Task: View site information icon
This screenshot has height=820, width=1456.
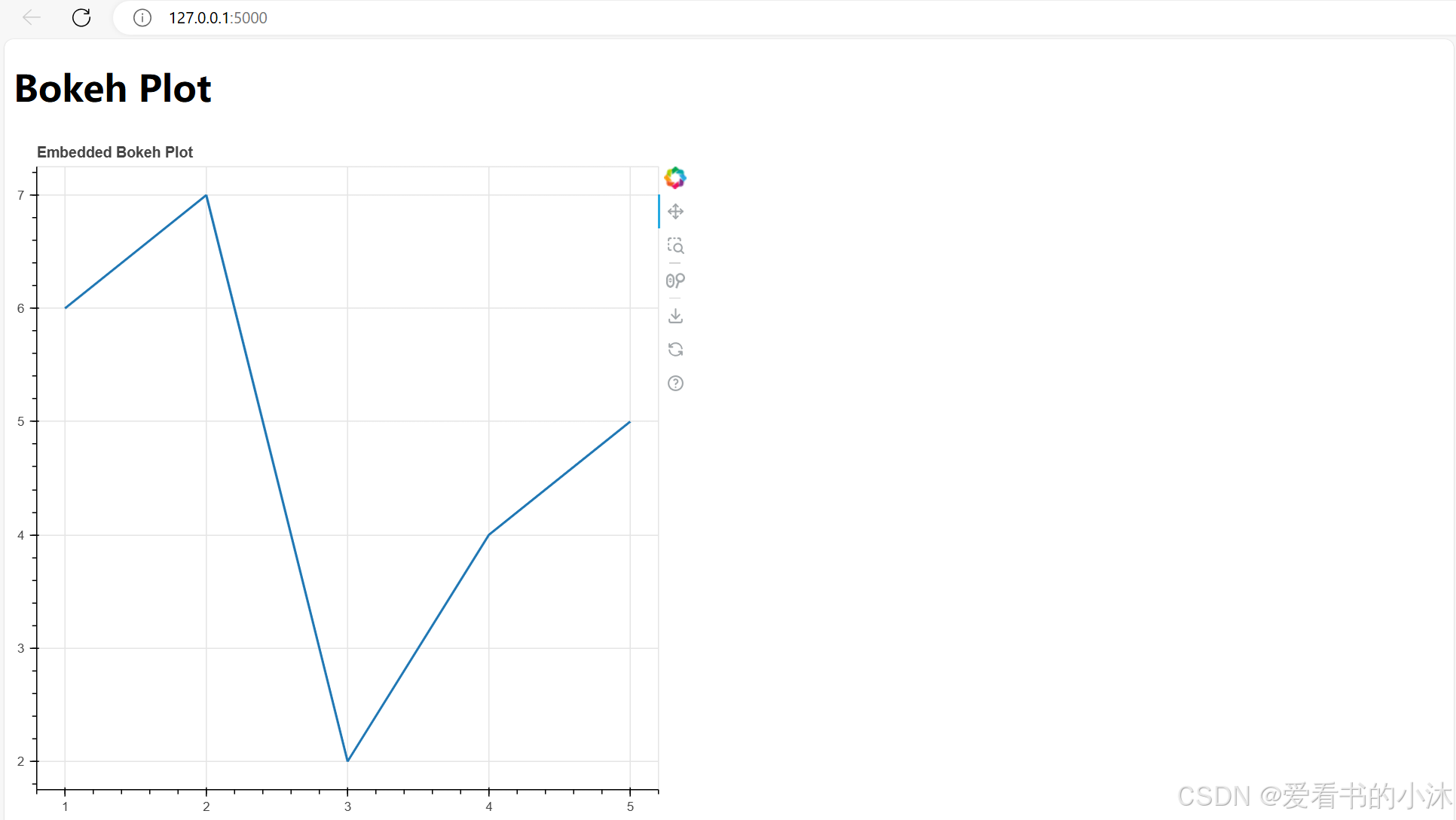Action: pyautogui.click(x=142, y=18)
